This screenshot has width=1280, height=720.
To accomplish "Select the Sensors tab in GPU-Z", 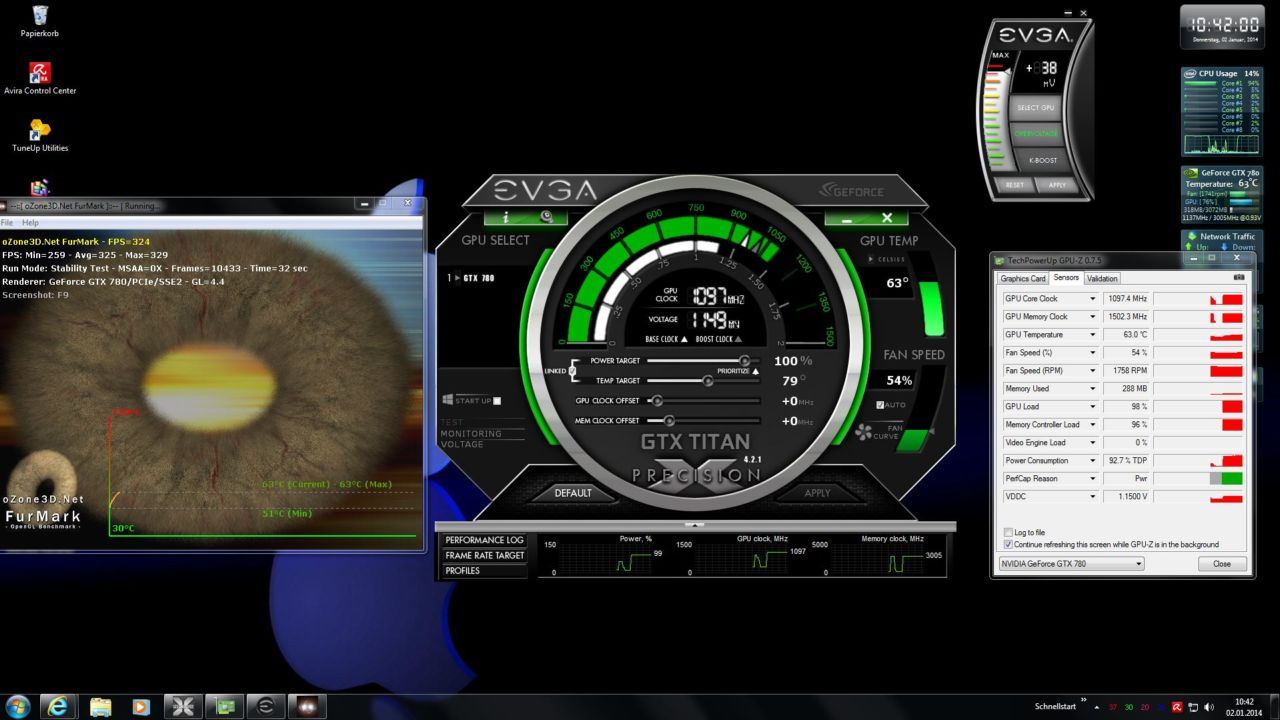I will 1065,278.
